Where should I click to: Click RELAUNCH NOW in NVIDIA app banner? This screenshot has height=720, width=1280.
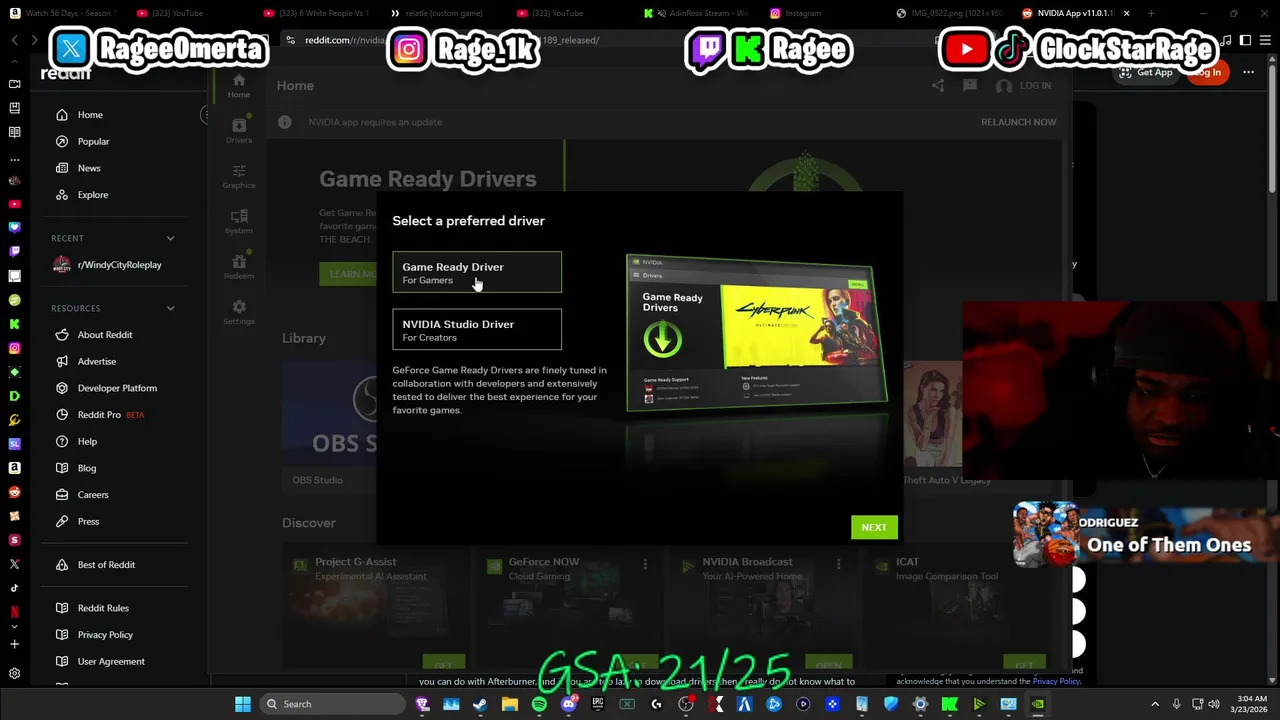tap(1018, 122)
